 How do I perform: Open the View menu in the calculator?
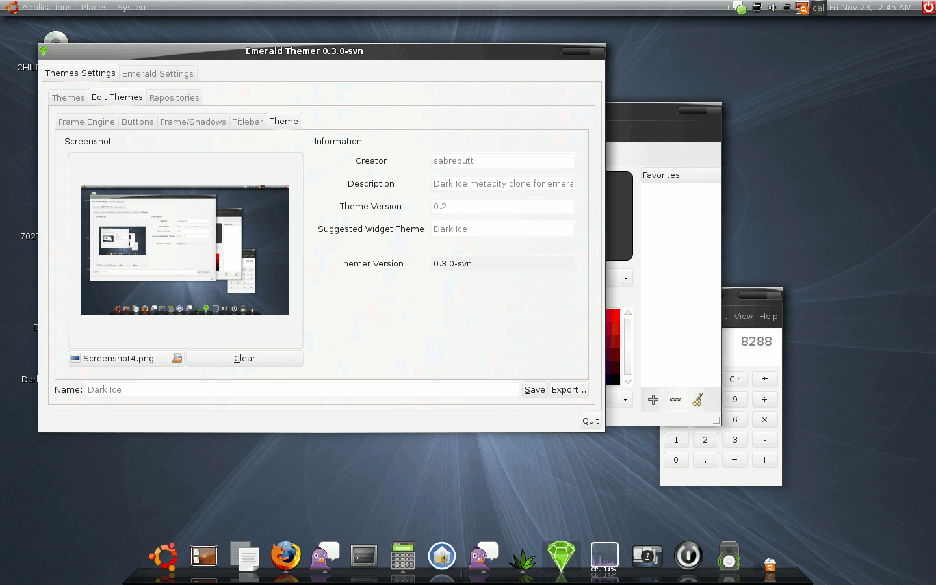(743, 316)
